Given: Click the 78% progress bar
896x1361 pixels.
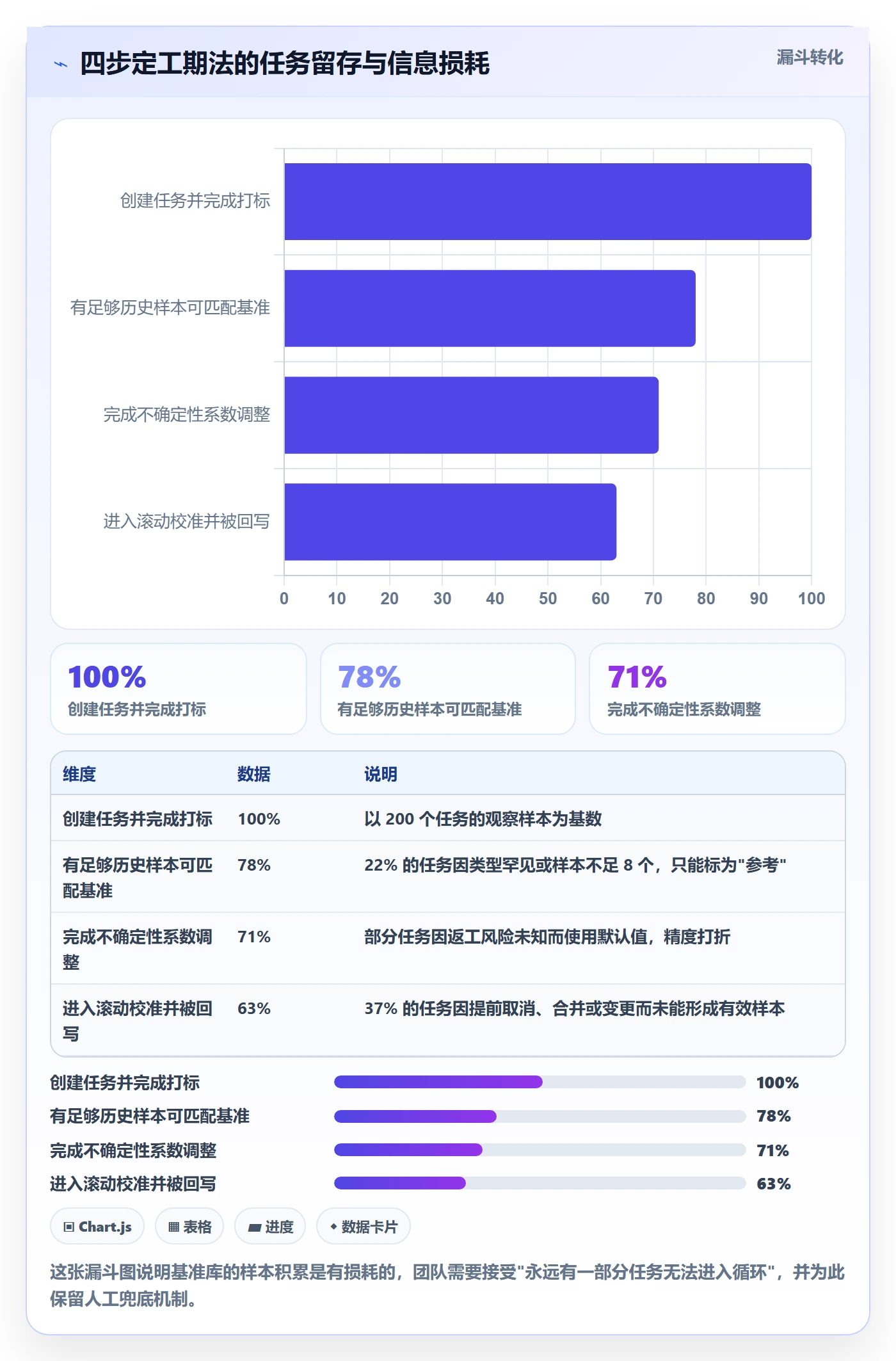Looking at the screenshot, I should (540, 1116).
